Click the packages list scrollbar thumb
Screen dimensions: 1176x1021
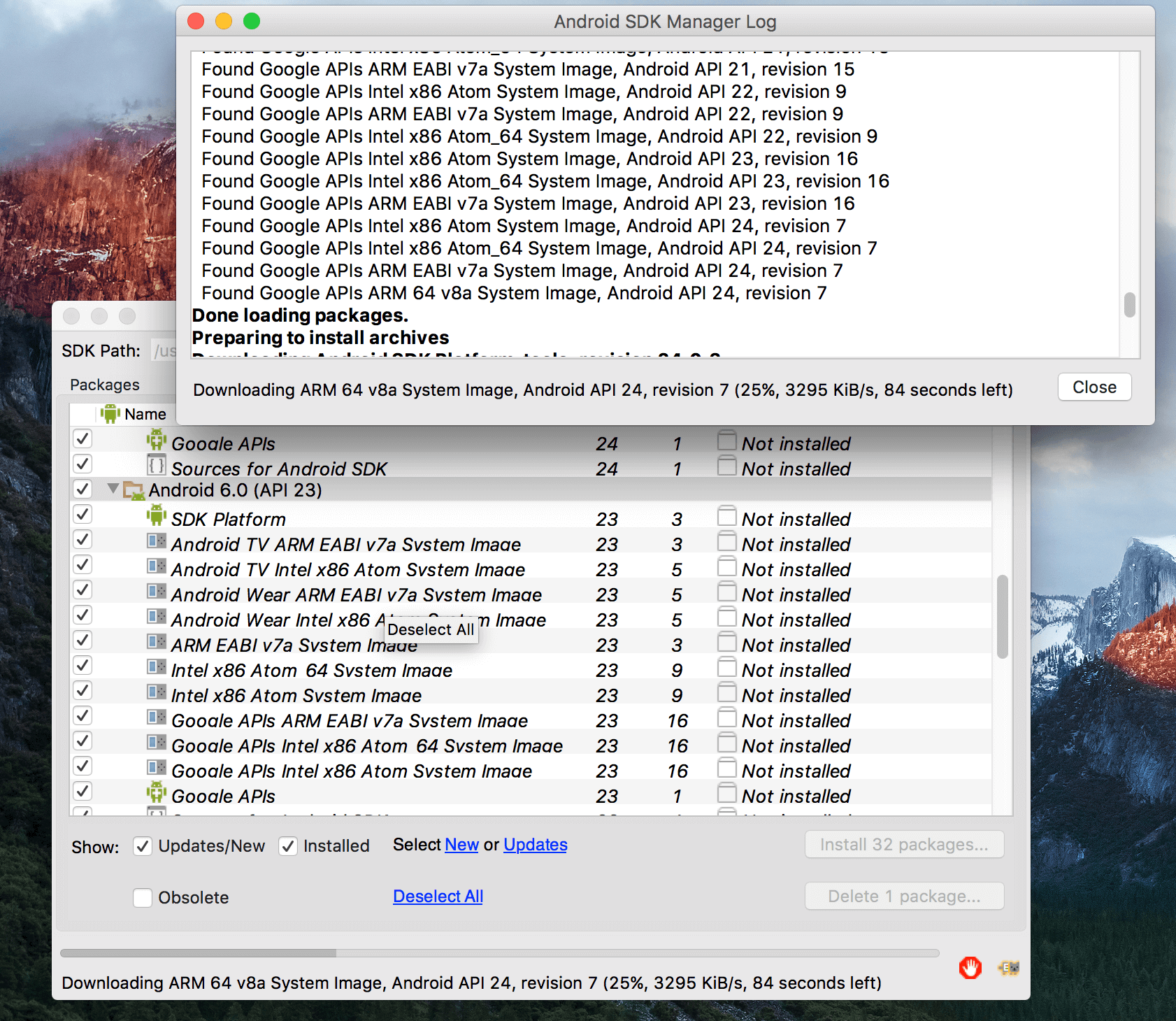pyautogui.click(x=1002, y=617)
